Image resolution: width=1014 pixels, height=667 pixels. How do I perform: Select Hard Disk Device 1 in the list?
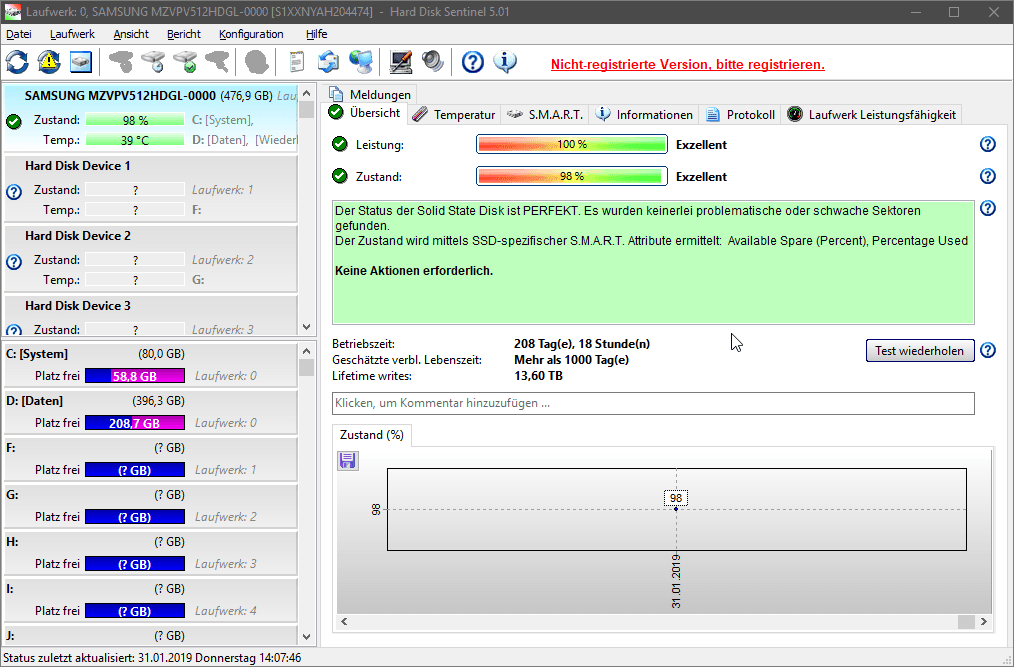coord(150,190)
